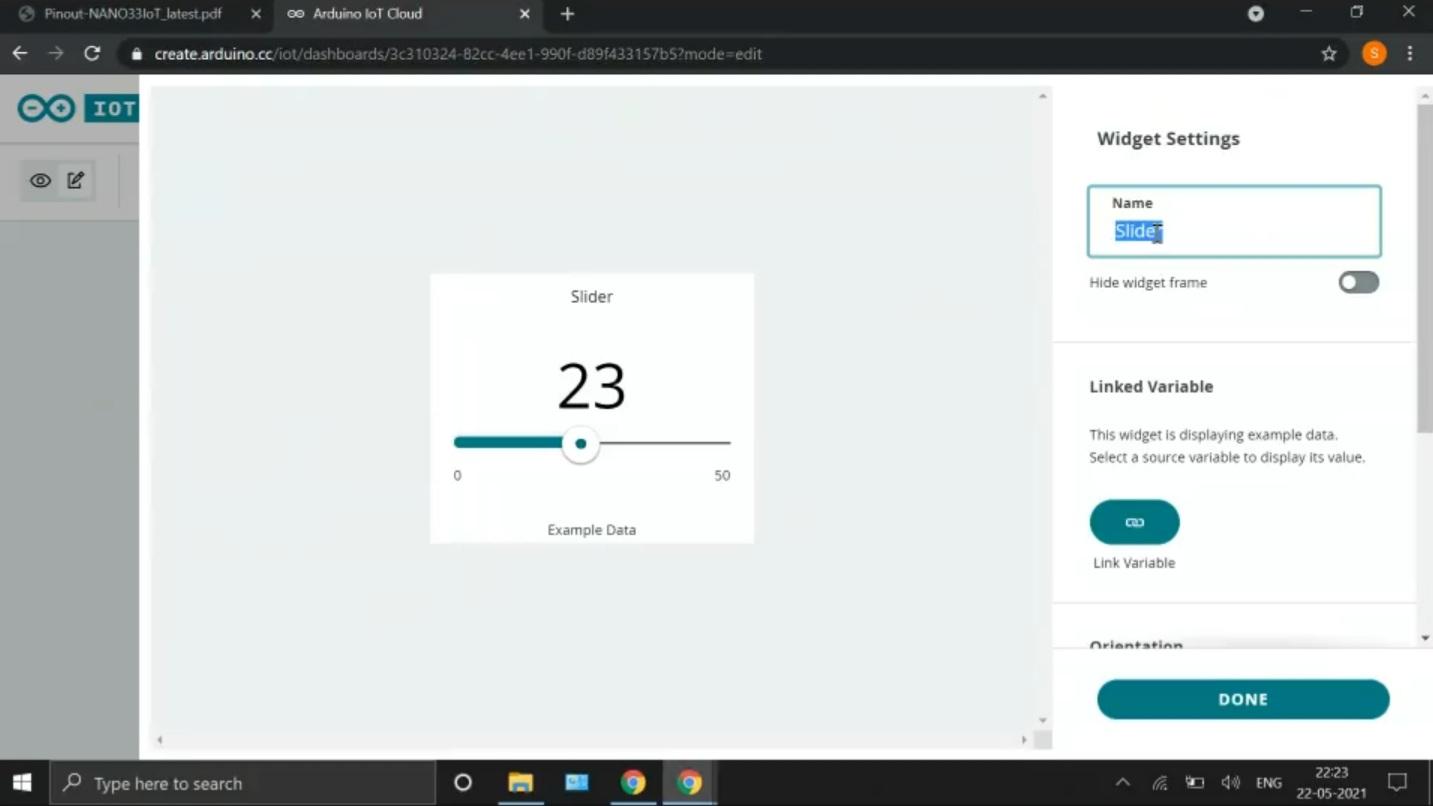Screen dimensions: 1433x806
Task: Click the site padlock icon
Action: point(137,54)
